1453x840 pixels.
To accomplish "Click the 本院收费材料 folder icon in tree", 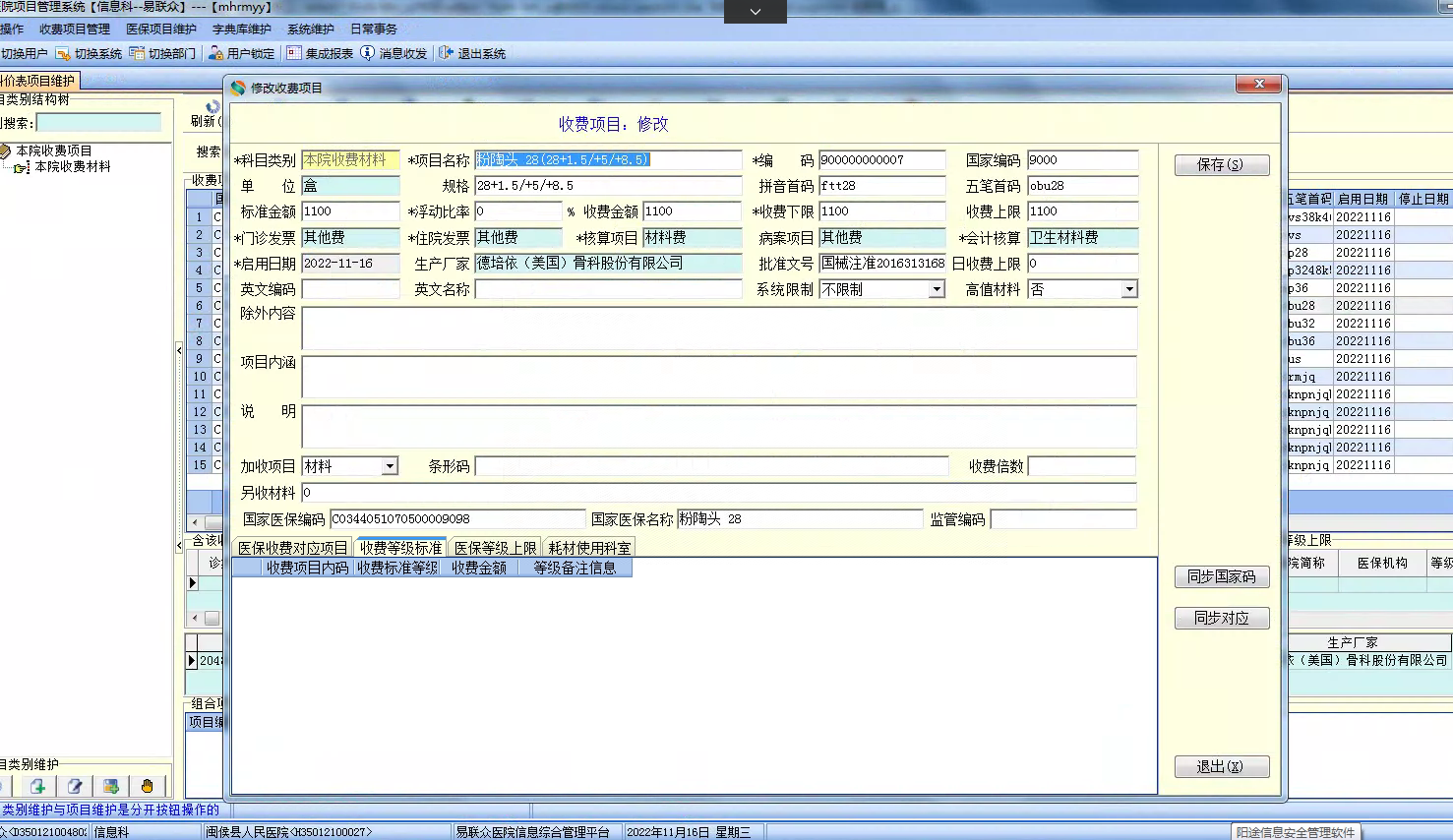I will click(x=23, y=167).
